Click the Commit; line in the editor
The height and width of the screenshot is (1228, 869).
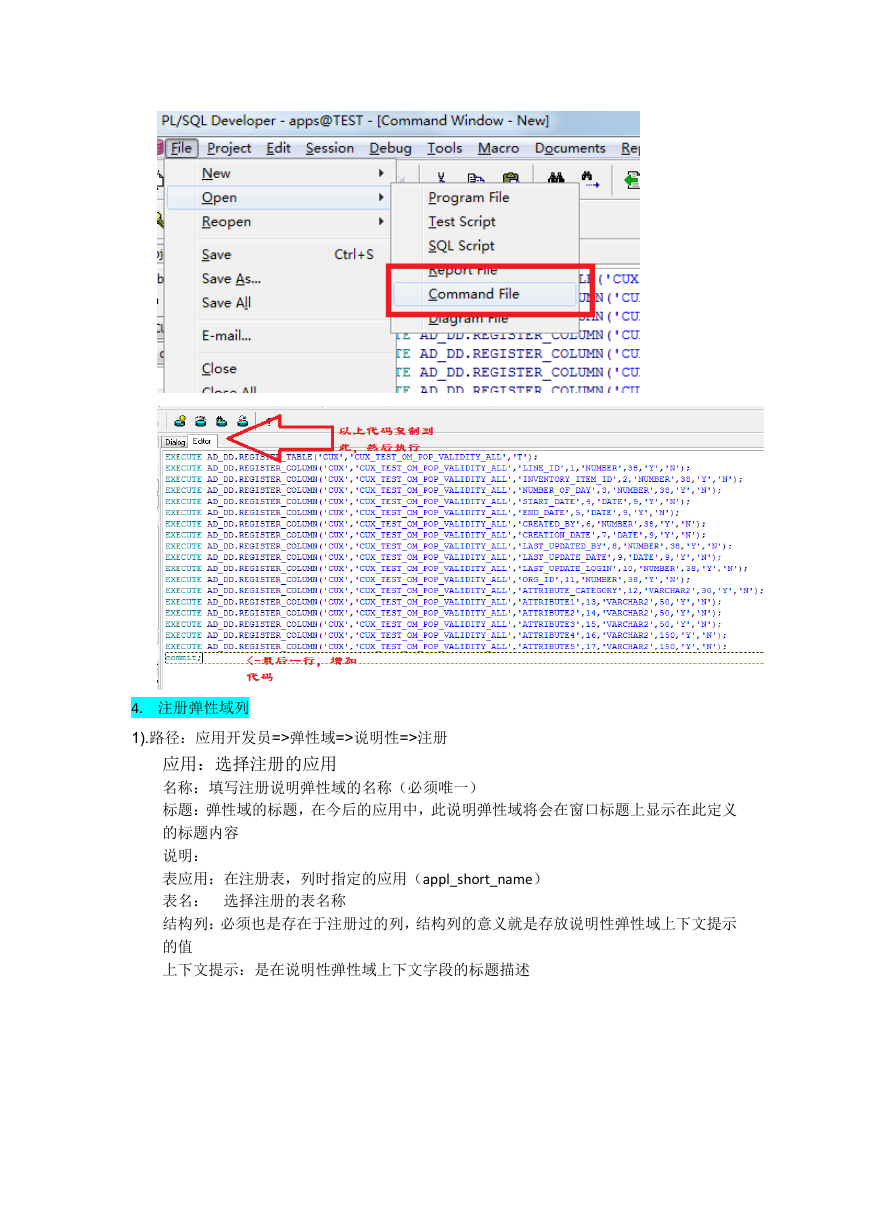(x=183, y=658)
